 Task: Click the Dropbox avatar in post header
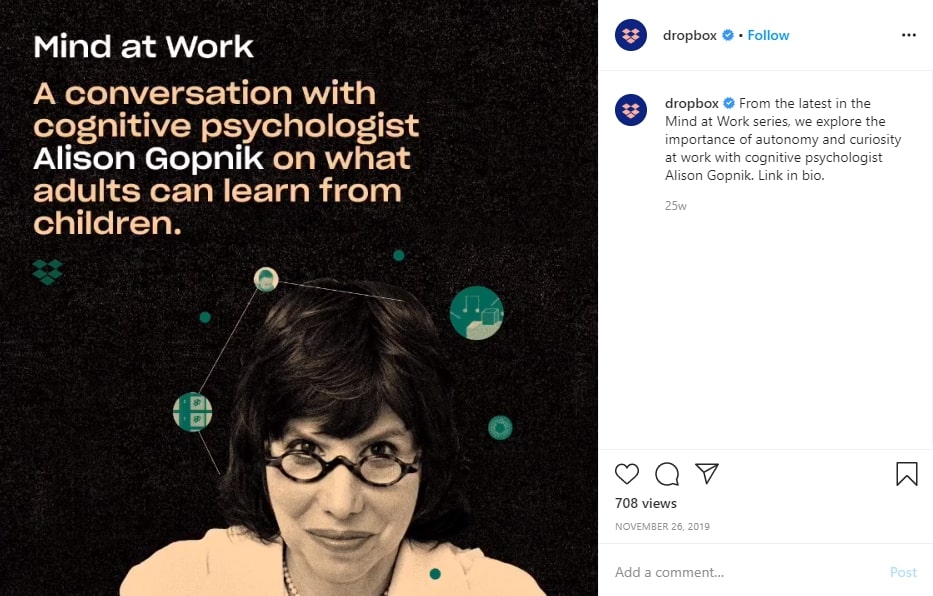pyautogui.click(x=631, y=35)
